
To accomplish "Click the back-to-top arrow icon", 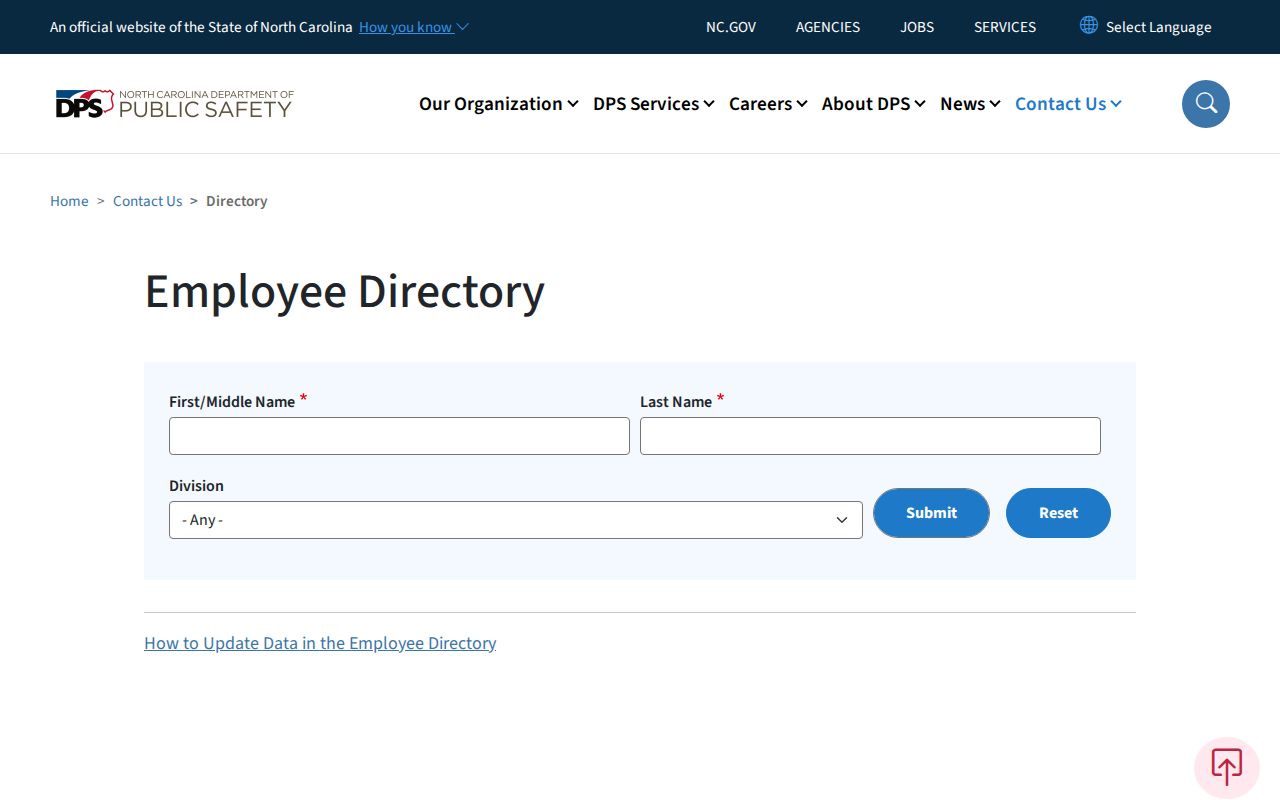I will [x=1227, y=768].
